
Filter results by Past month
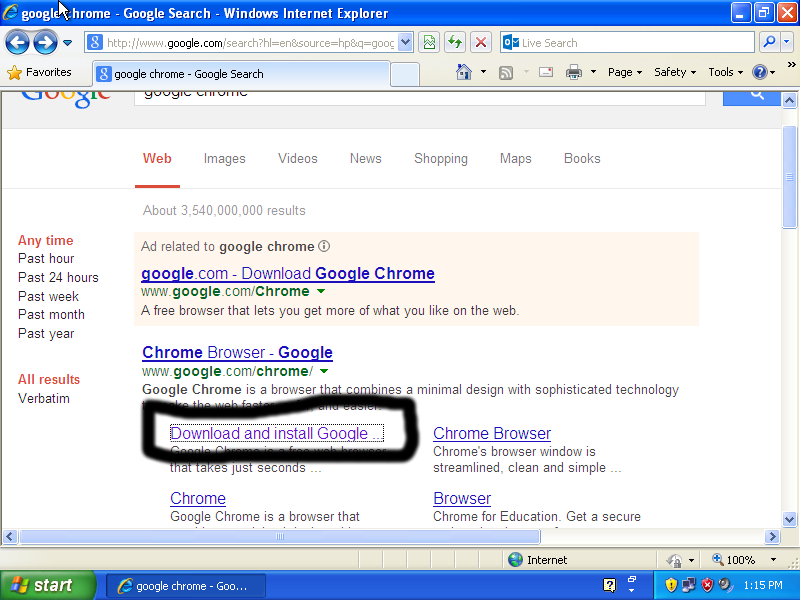pyautogui.click(x=51, y=315)
